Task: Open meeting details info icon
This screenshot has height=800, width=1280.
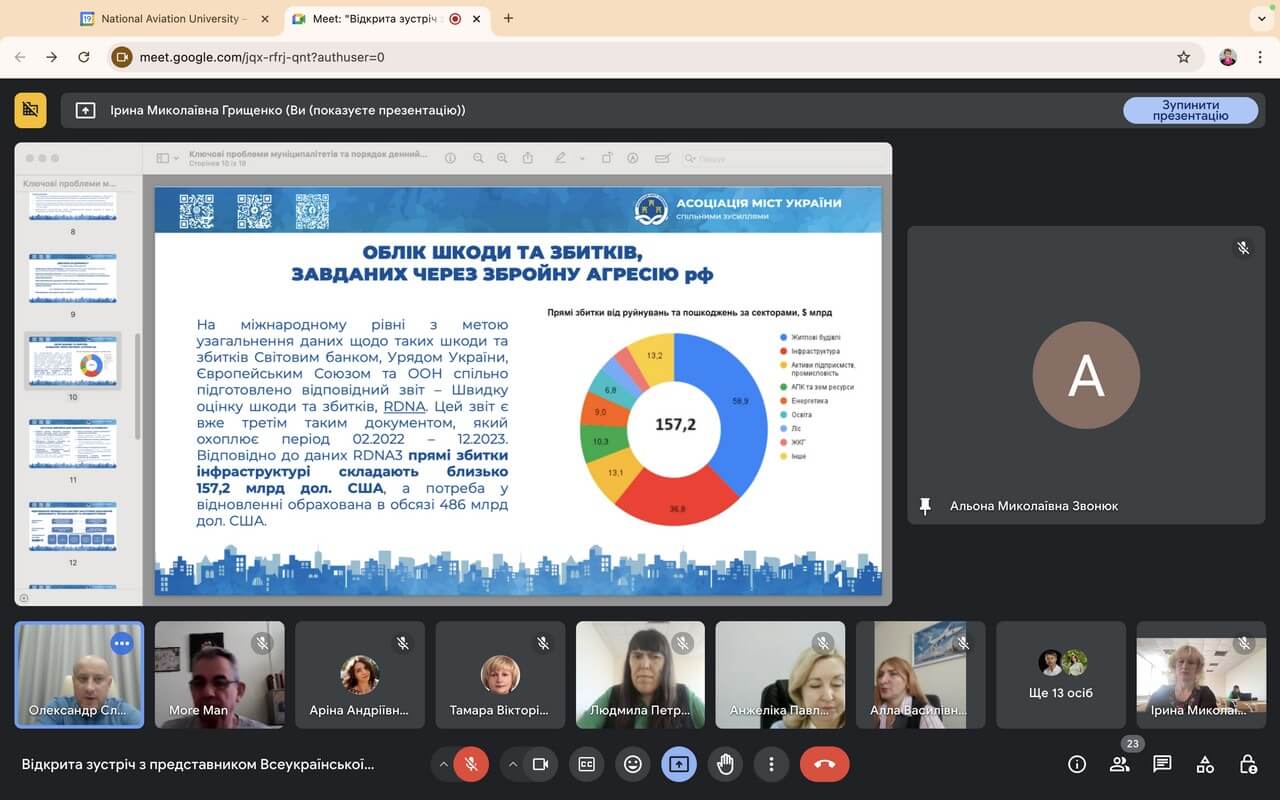Action: tap(1077, 764)
